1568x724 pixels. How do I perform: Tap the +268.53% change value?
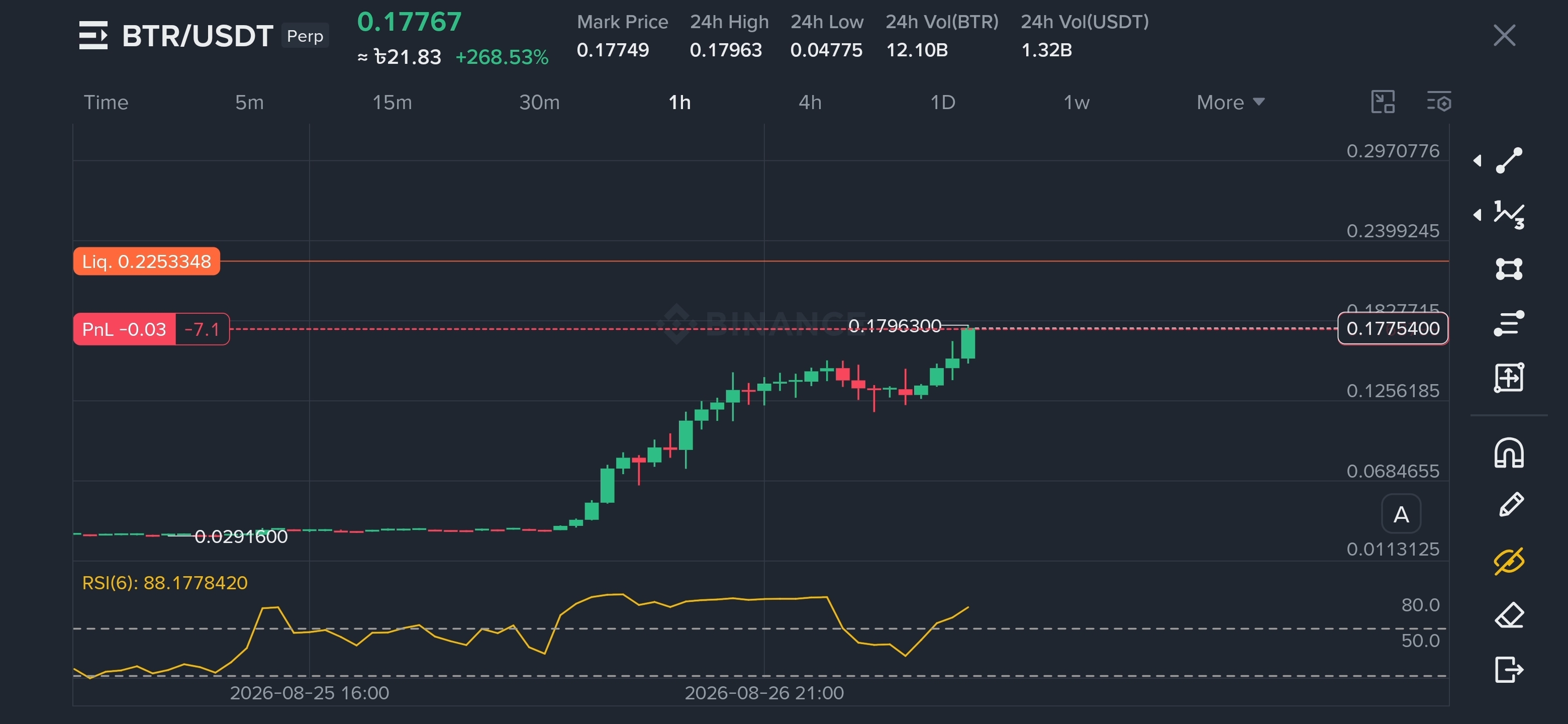click(502, 57)
